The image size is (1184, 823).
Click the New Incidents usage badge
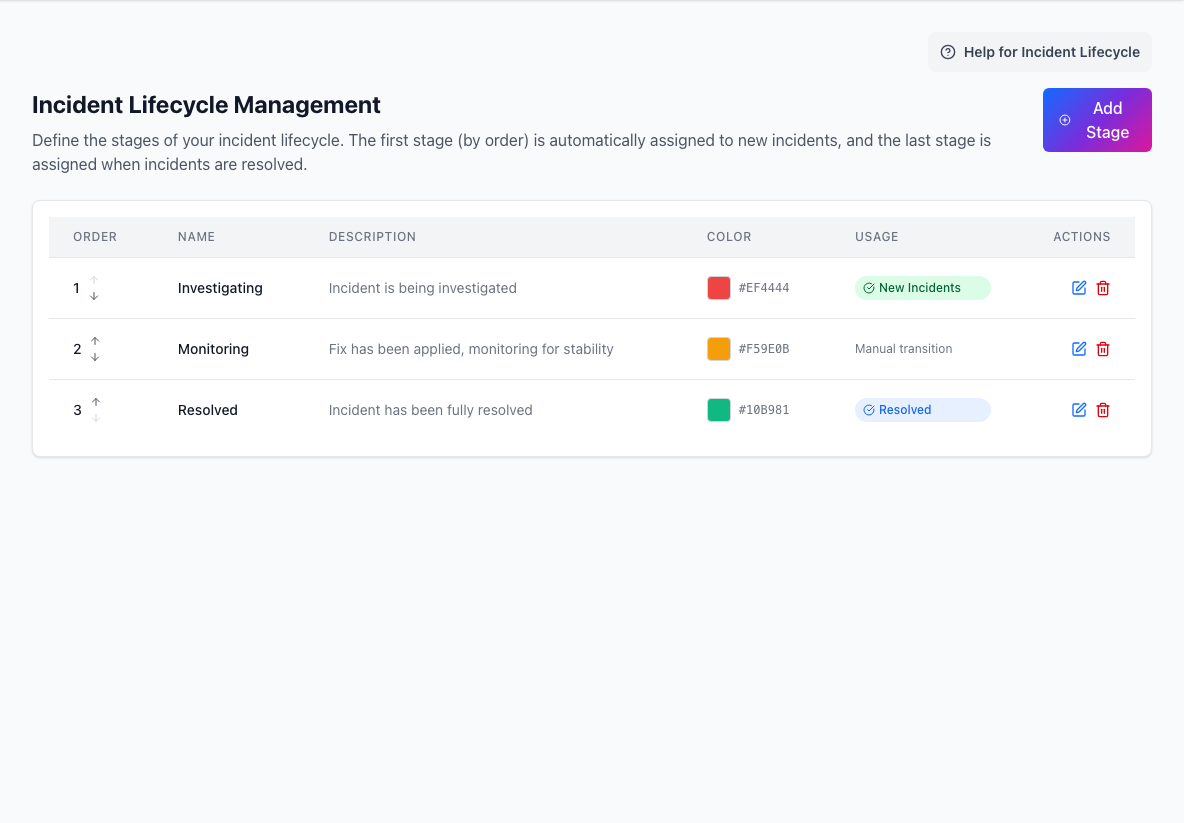[x=923, y=288]
